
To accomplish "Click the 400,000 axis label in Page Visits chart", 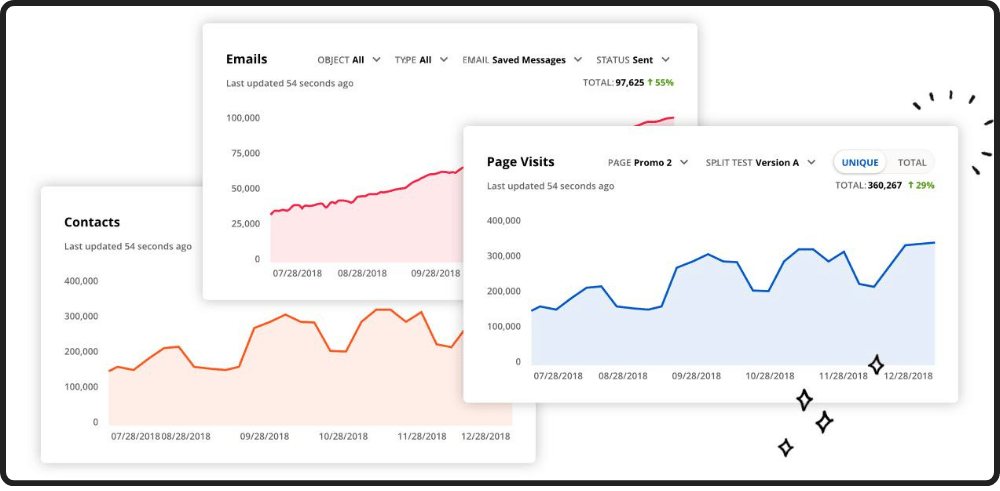I will click(504, 221).
